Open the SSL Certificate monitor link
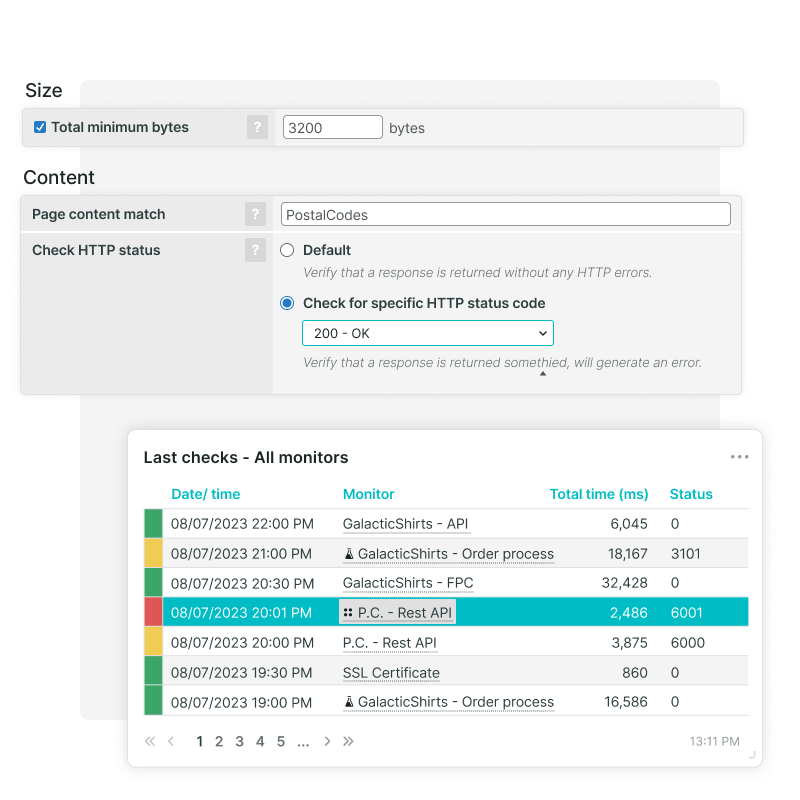 [x=391, y=672]
